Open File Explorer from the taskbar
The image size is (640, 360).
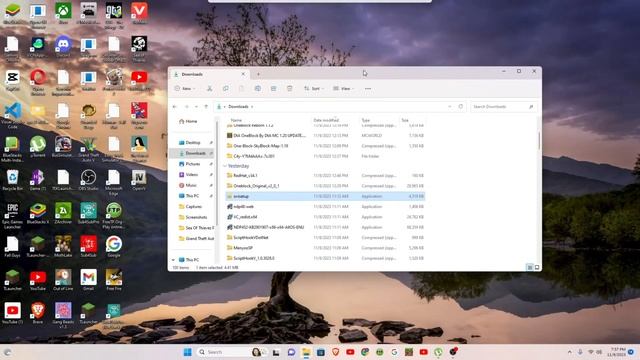(306, 352)
